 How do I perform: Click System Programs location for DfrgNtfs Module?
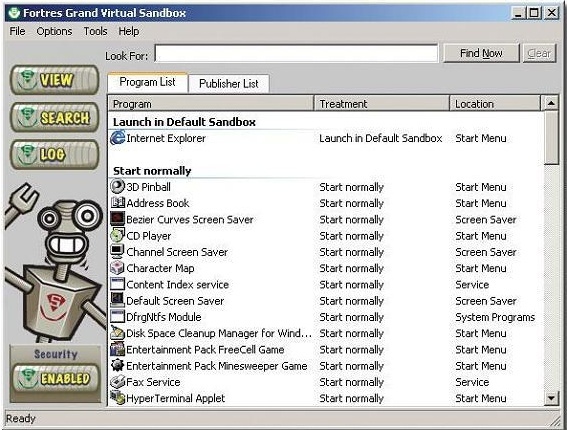tap(495, 317)
